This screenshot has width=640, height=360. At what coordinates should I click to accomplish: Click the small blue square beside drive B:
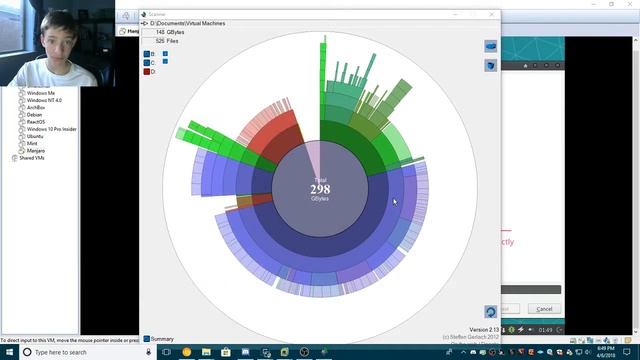(165, 53)
